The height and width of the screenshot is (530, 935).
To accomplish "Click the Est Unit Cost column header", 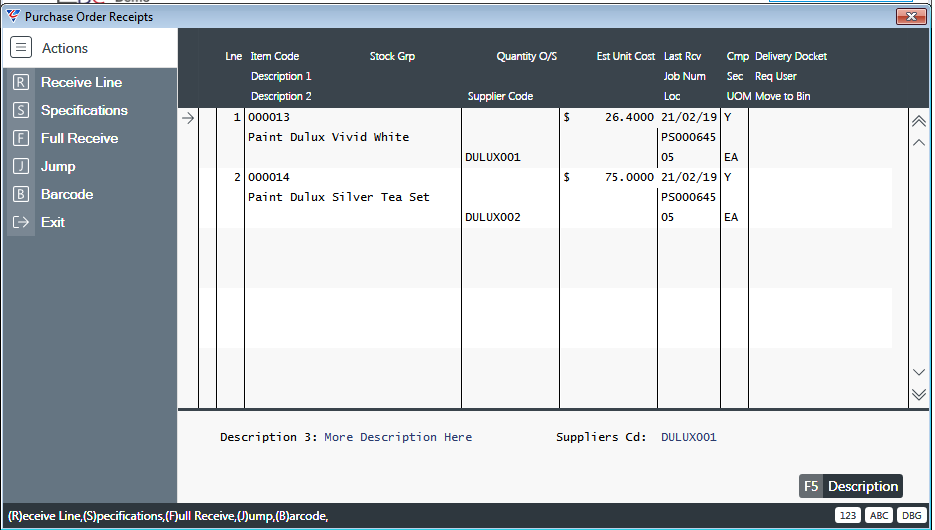I will tap(626, 56).
